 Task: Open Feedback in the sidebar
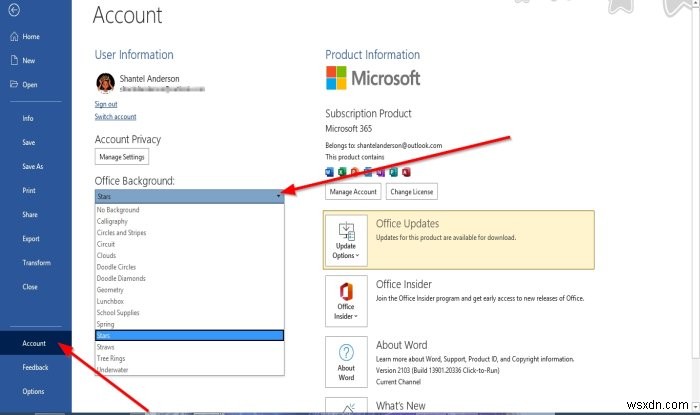pyautogui.click(x=35, y=367)
